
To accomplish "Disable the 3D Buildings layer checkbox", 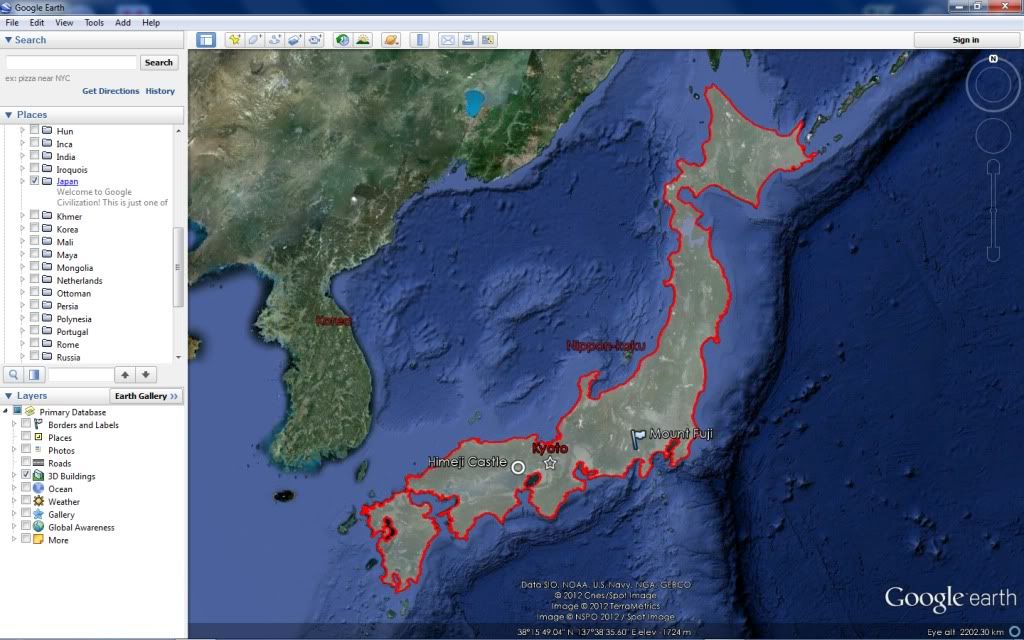I will (x=26, y=475).
